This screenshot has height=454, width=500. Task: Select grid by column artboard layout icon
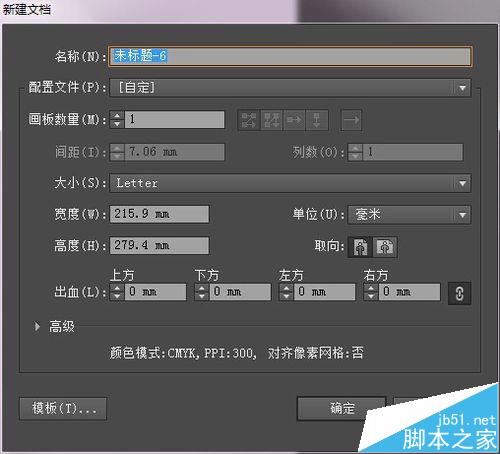[x=271, y=120]
